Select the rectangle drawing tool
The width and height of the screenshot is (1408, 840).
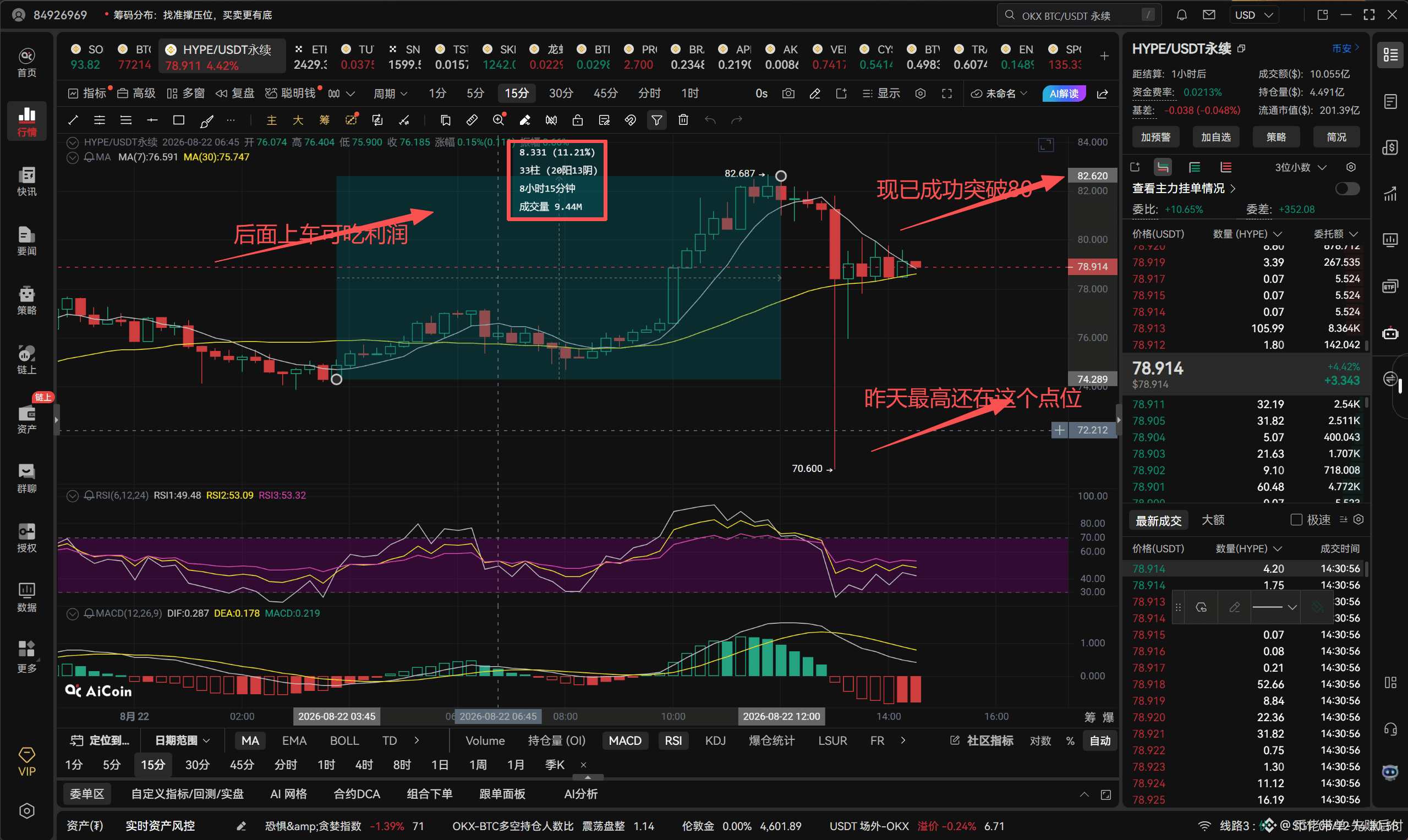(178, 120)
